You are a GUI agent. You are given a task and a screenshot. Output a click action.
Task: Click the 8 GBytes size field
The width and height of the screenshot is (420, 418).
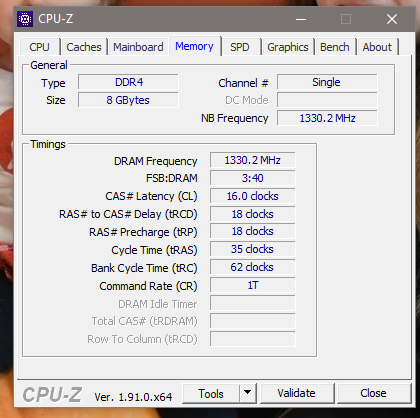pyautogui.click(x=128, y=100)
